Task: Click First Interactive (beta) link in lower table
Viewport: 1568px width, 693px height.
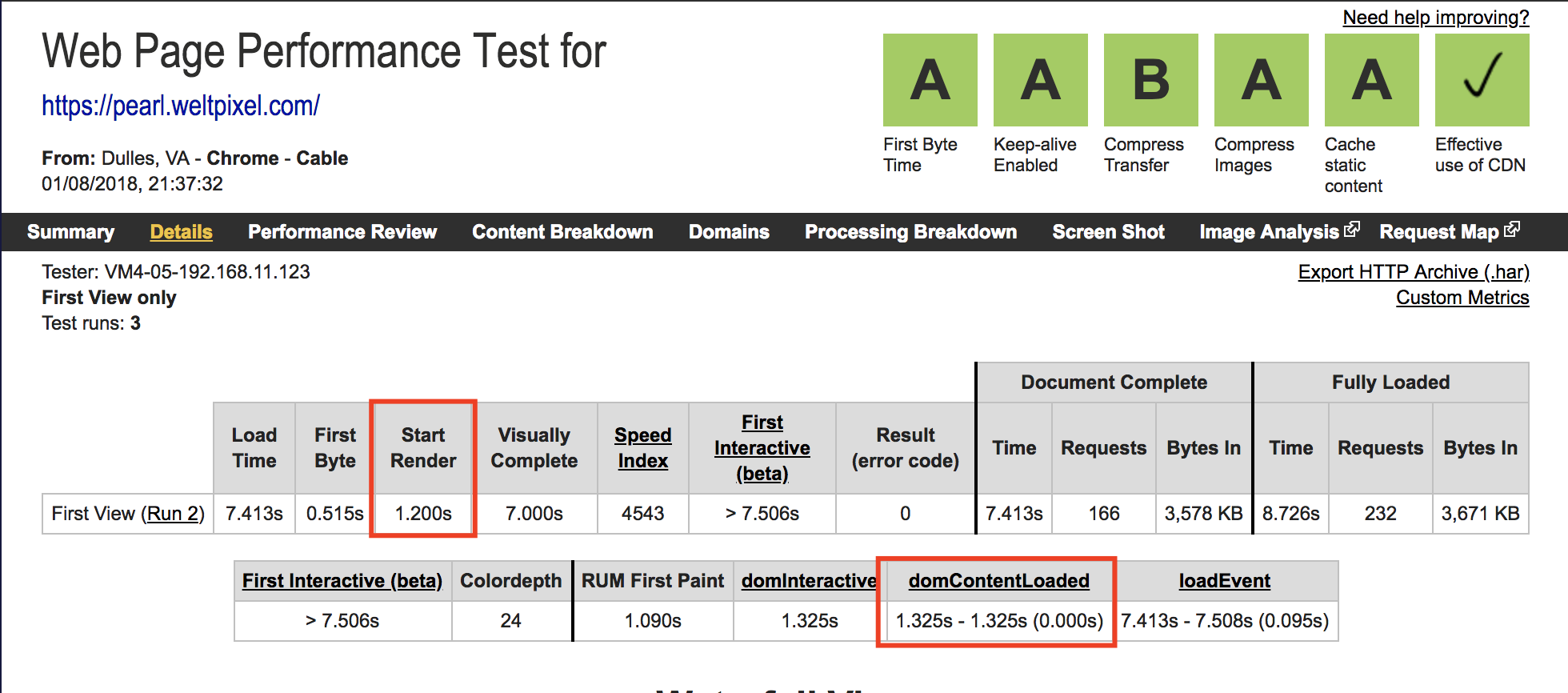Action: tap(342, 581)
